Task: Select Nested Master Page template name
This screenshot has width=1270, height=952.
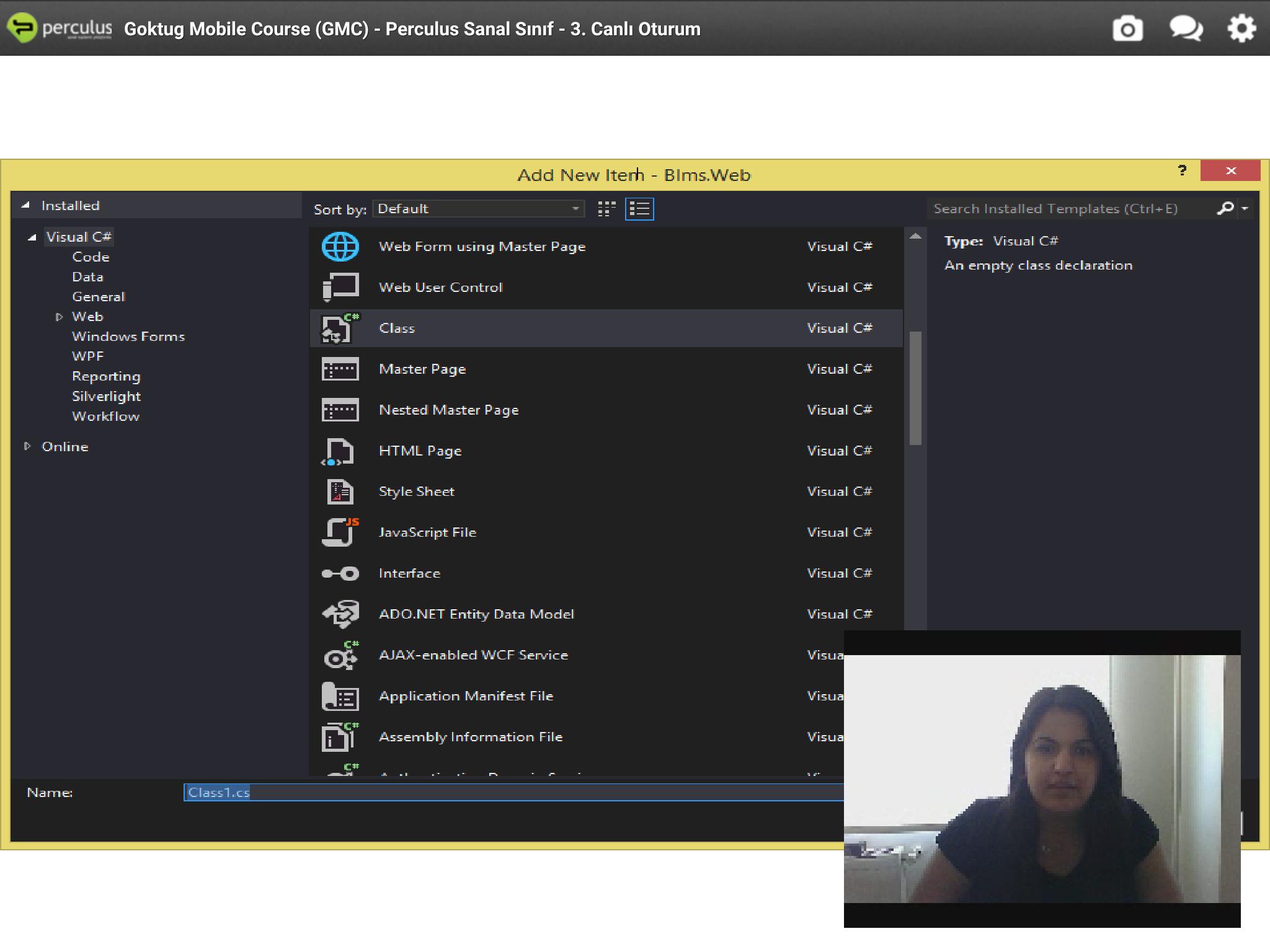Action: (449, 410)
